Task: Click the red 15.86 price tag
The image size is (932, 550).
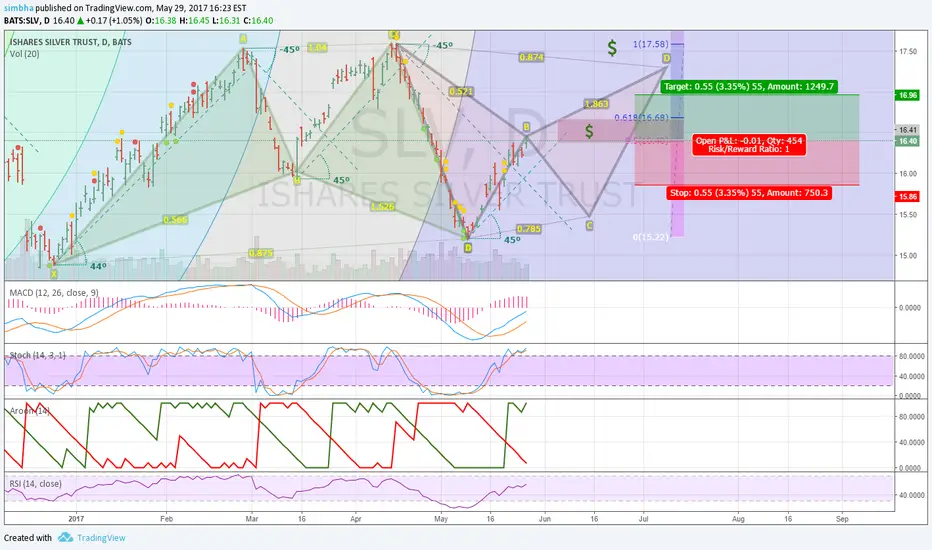Action: point(908,196)
